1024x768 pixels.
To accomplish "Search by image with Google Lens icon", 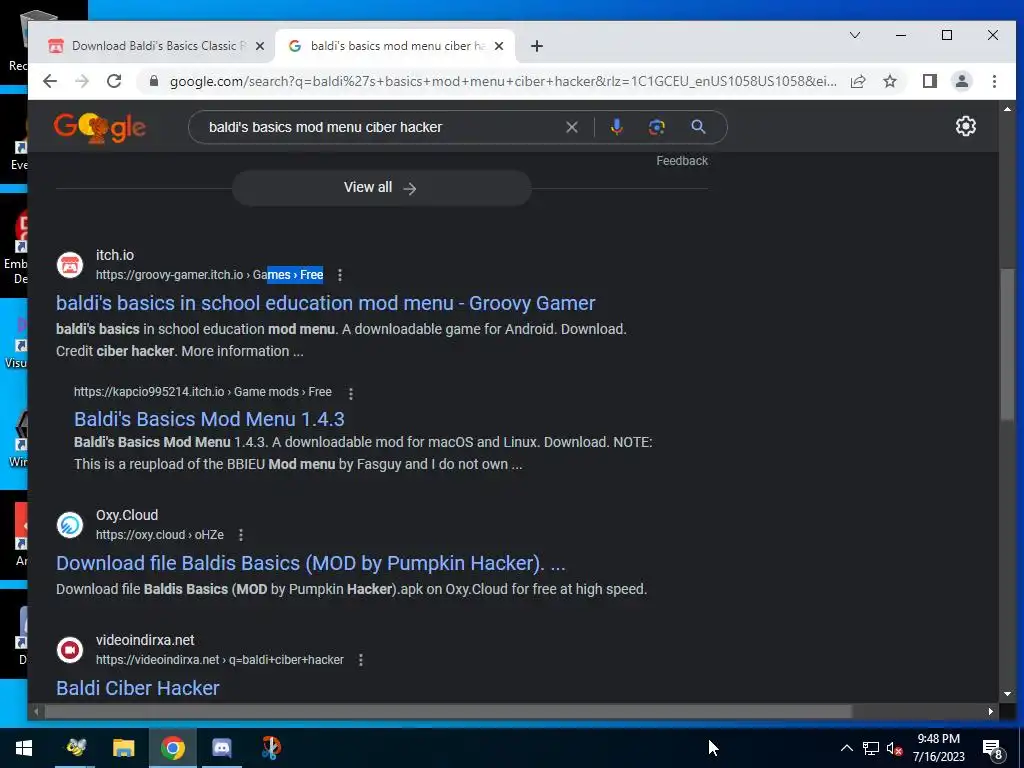I will (656, 127).
